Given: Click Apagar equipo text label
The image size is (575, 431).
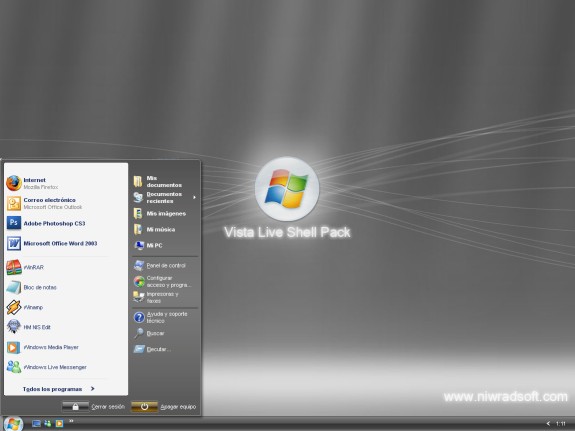Looking at the screenshot, I should point(178,407).
